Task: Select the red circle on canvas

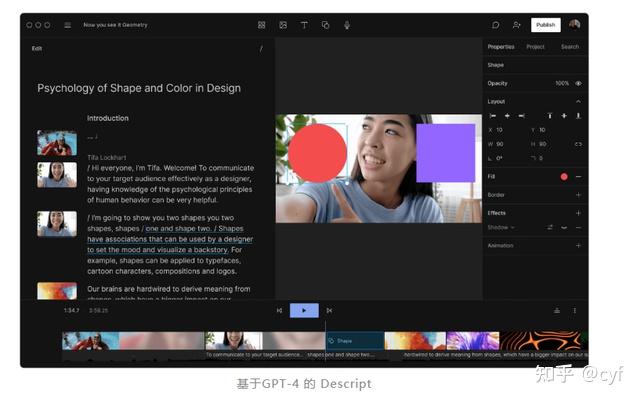Action: click(x=318, y=153)
